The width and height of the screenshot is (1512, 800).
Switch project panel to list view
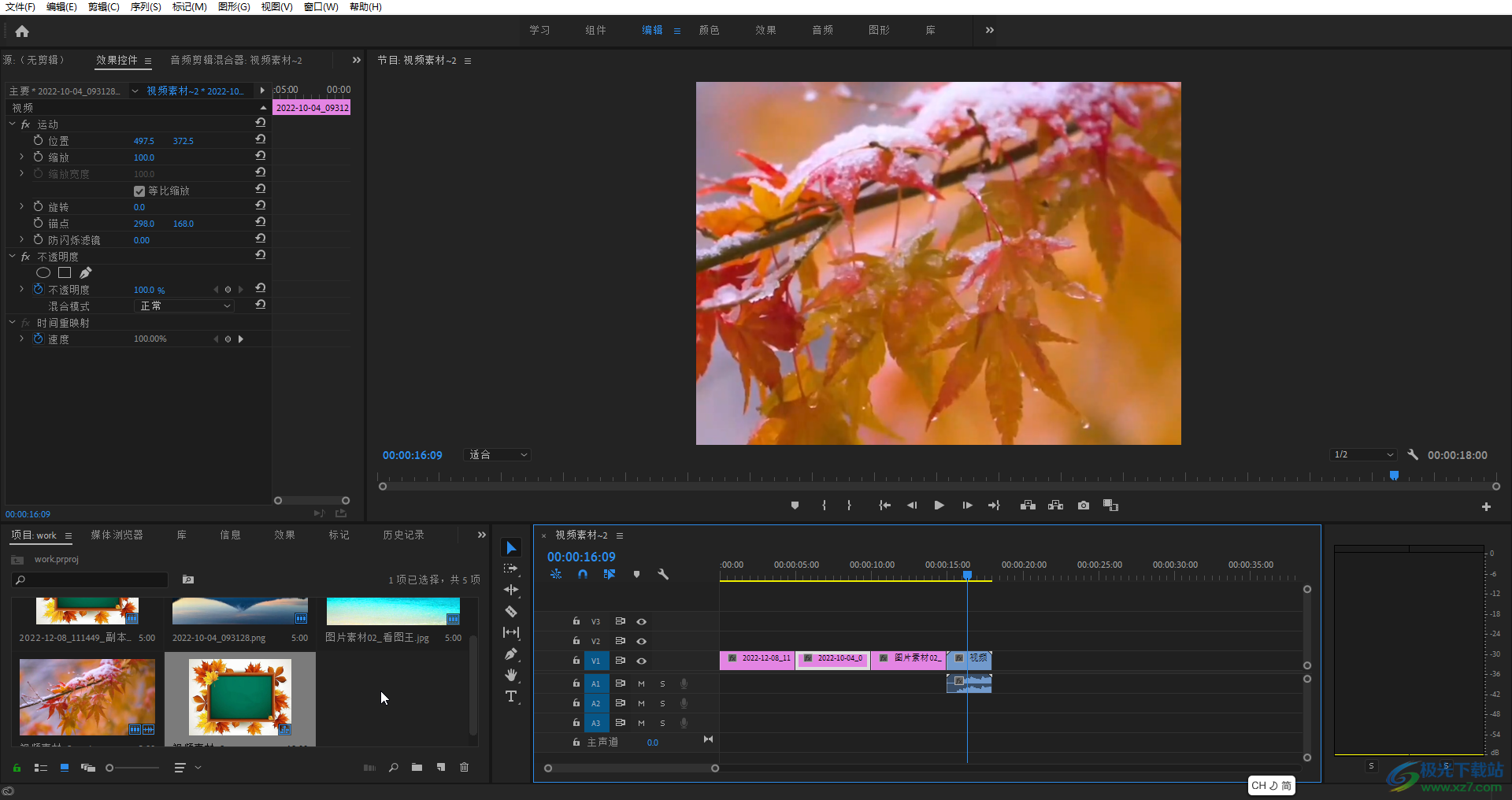pos(41,768)
